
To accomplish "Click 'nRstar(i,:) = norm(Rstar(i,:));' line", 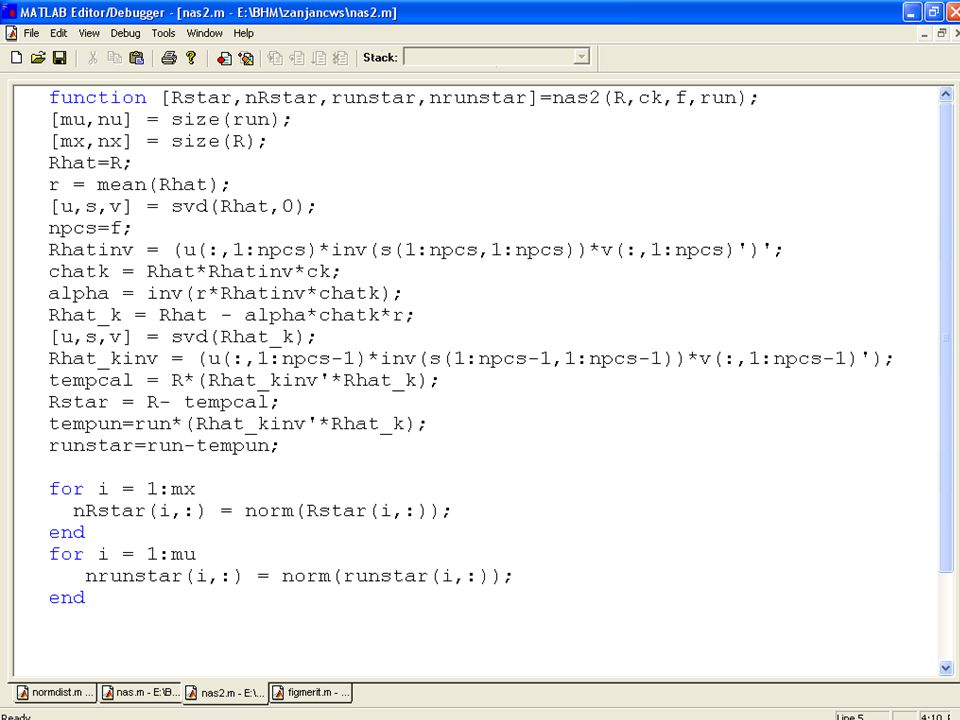I will pos(262,511).
